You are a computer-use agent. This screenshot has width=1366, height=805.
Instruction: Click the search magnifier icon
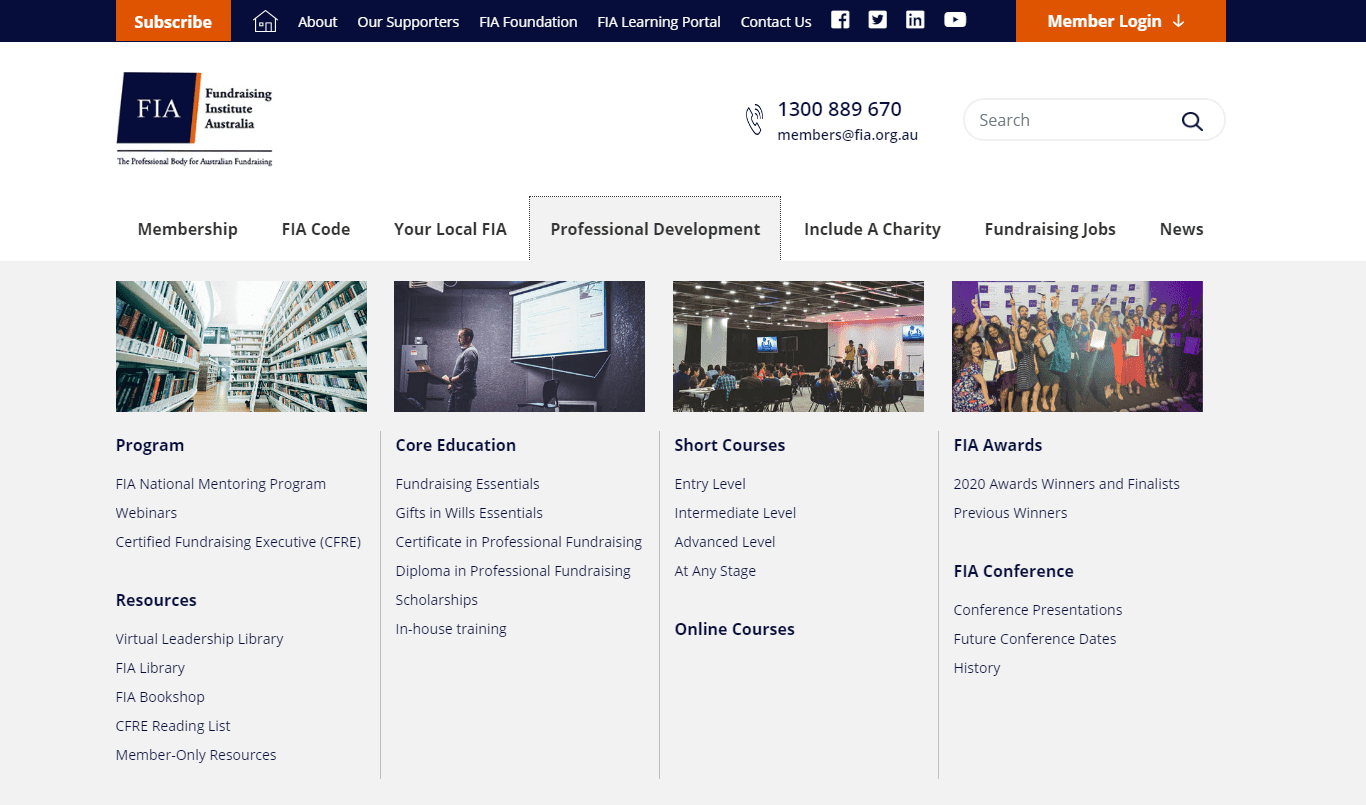[x=1192, y=121]
